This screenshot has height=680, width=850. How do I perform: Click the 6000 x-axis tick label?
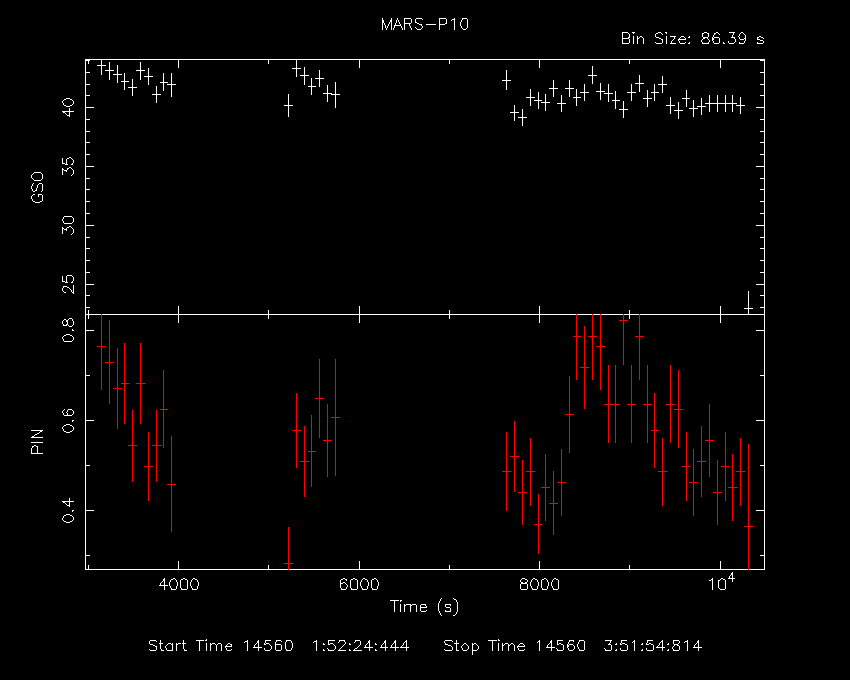pos(359,585)
